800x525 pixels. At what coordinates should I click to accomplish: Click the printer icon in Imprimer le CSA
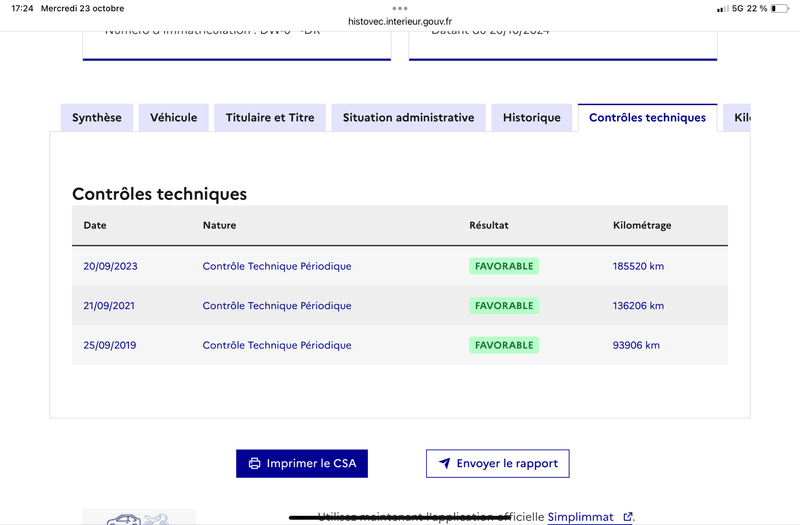(254, 463)
